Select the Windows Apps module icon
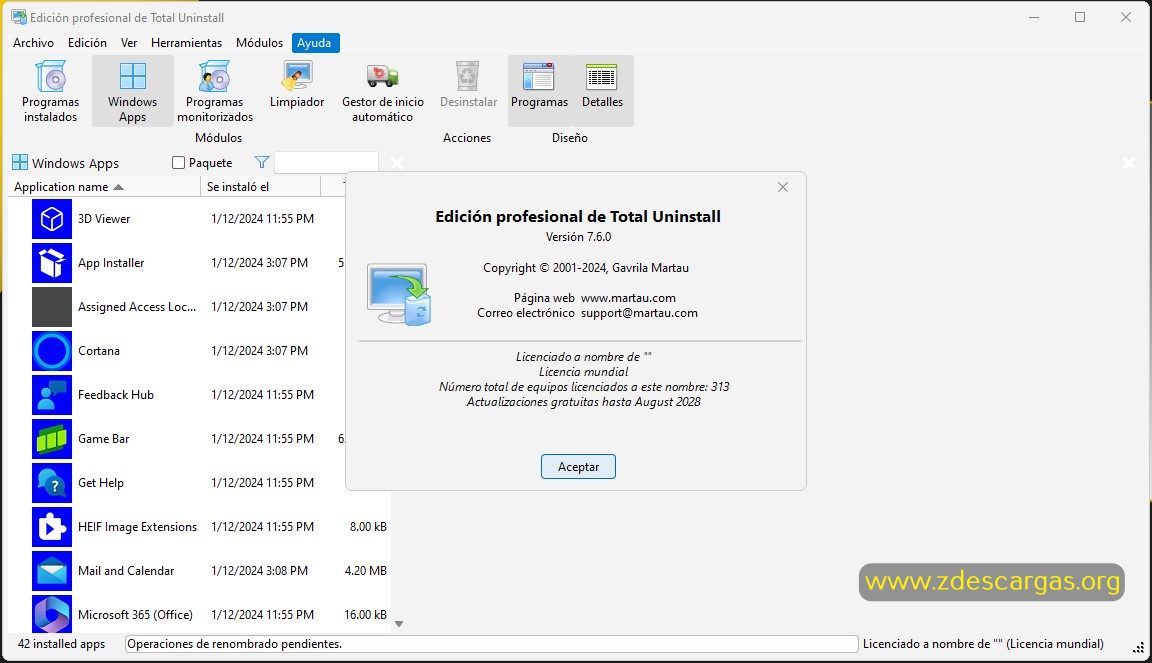The image size is (1152, 663). pos(132,76)
